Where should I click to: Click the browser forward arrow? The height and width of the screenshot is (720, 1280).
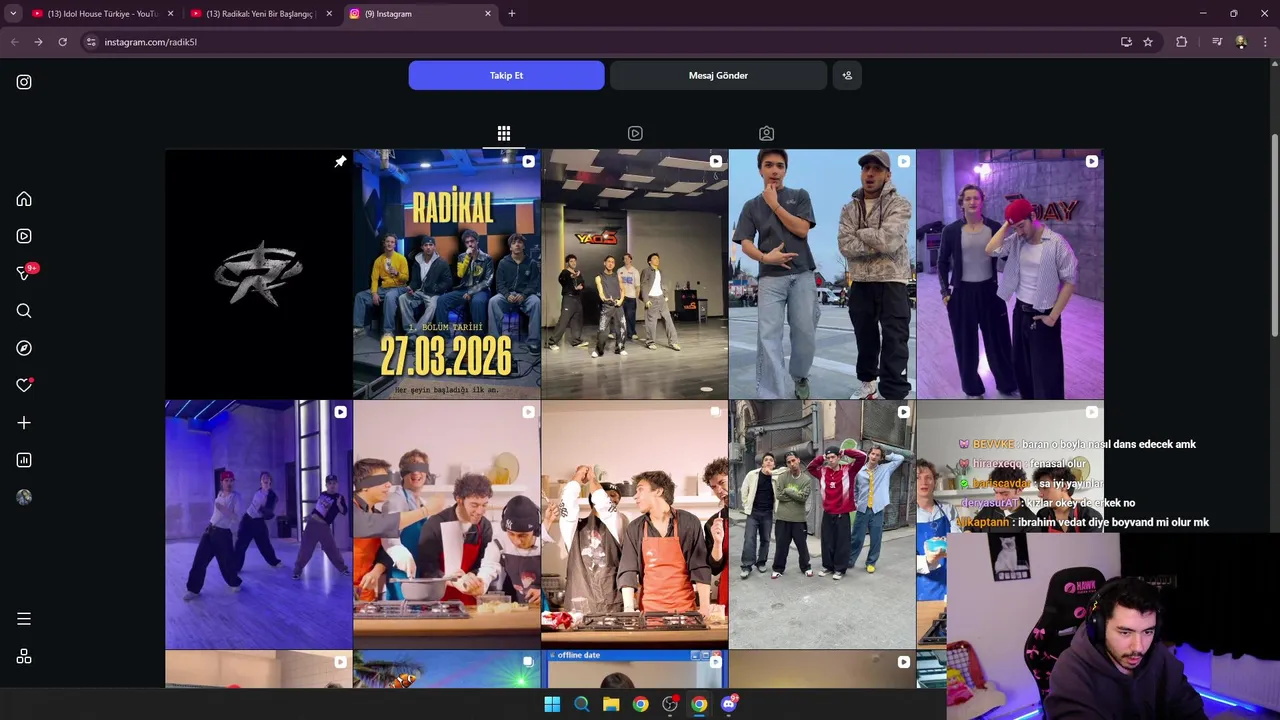(x=38, y=42)
